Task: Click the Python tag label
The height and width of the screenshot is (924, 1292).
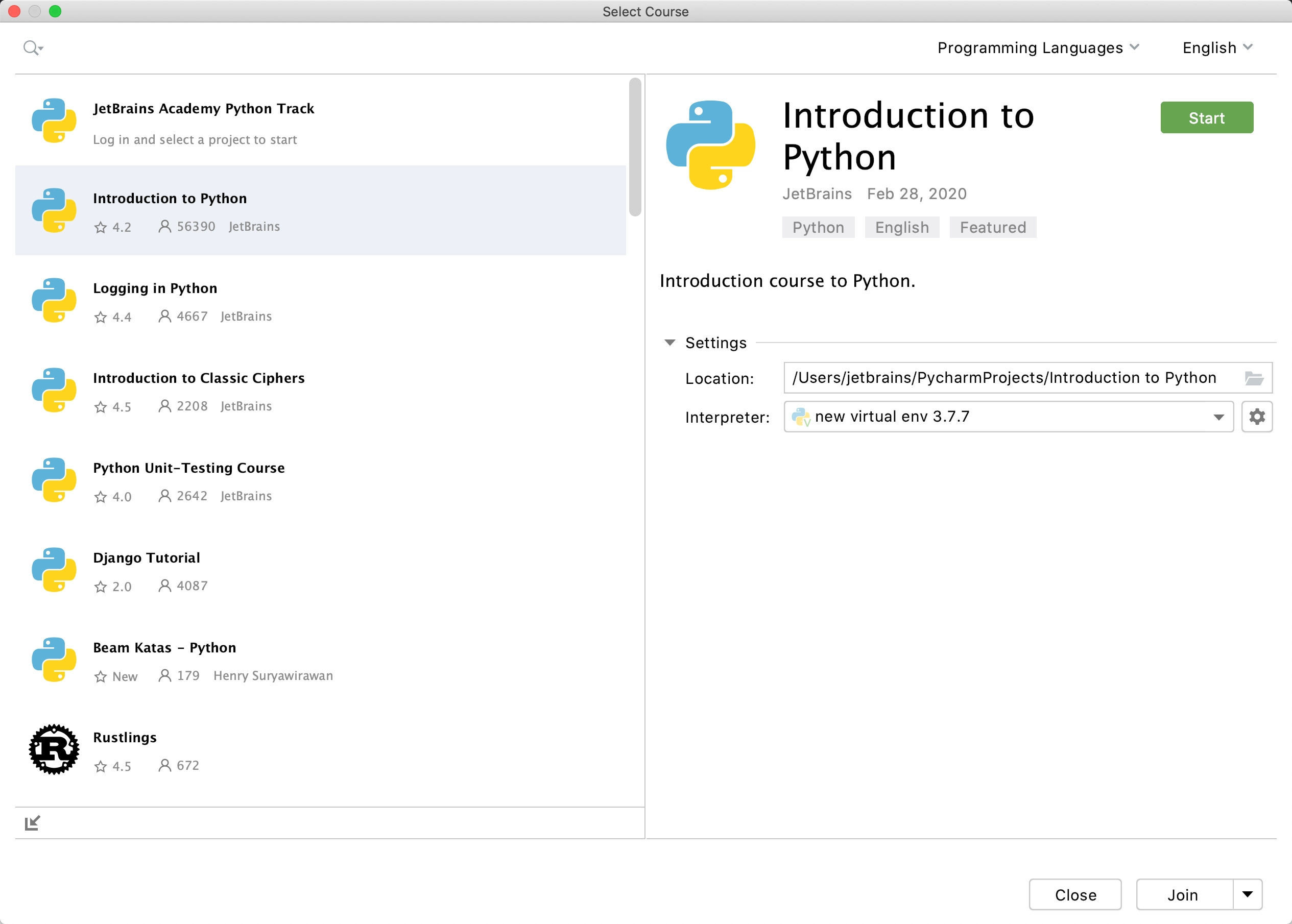Action: click(818, 228)
